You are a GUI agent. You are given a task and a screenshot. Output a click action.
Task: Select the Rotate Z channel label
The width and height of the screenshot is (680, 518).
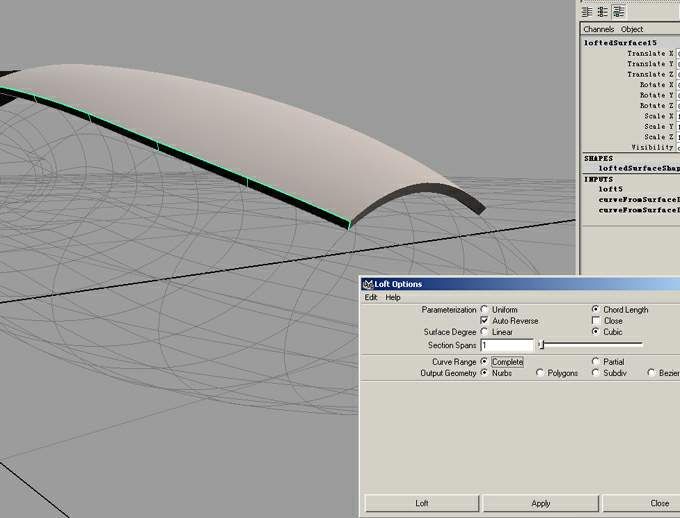click(657, 105)
